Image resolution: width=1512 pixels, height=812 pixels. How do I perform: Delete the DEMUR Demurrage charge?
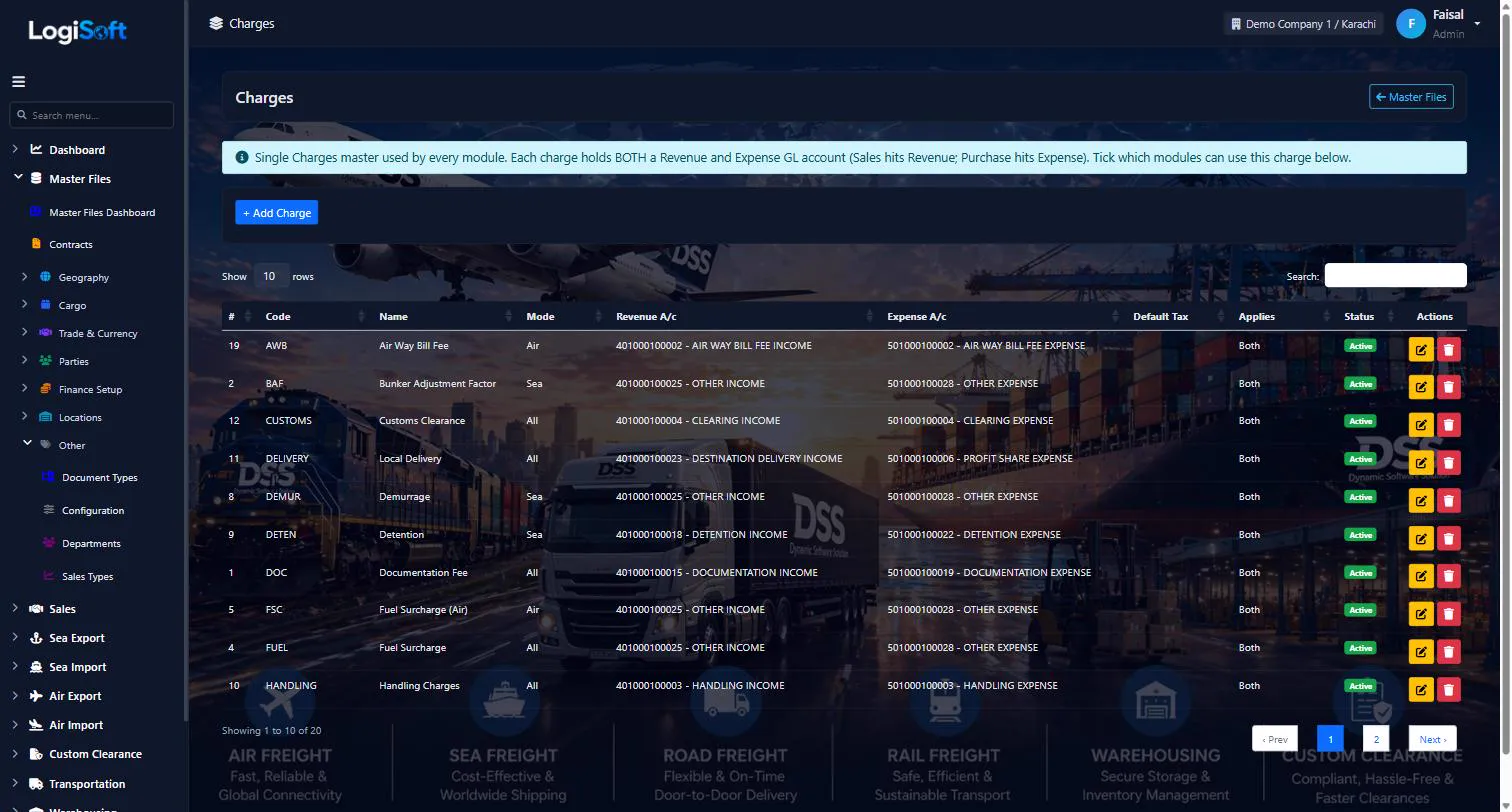1448,500
